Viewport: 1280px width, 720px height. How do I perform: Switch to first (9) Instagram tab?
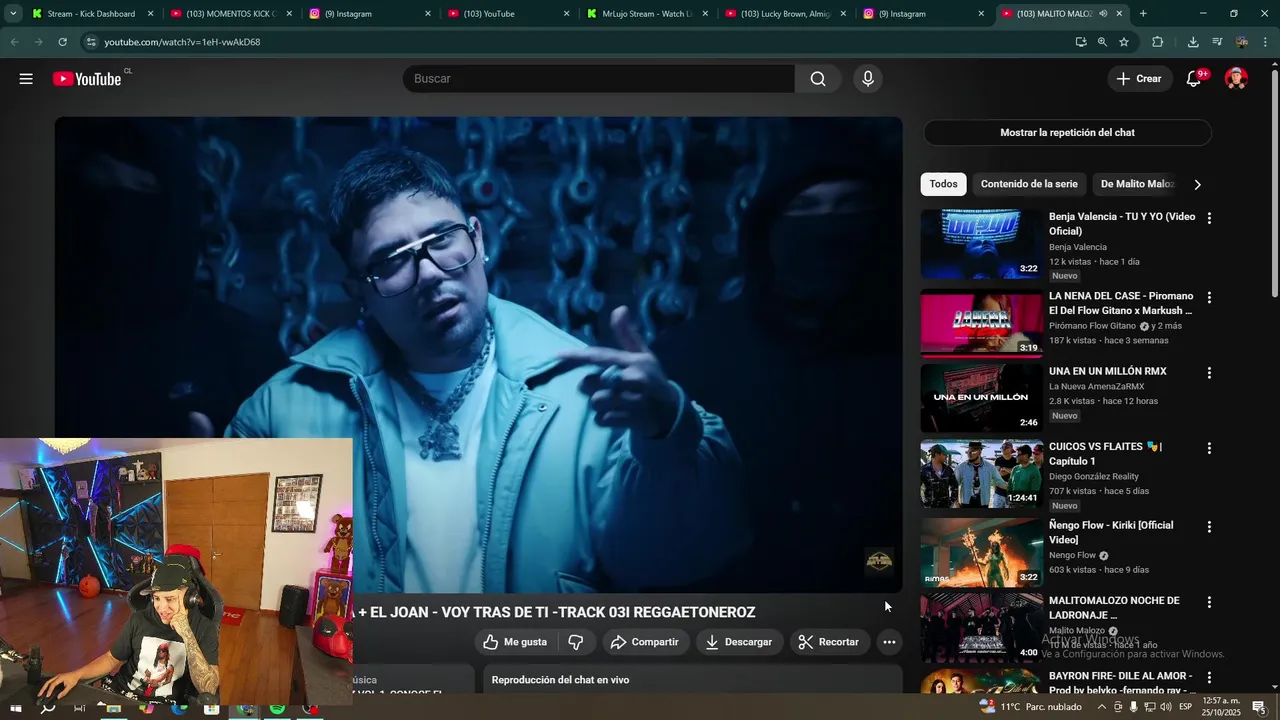(x=369, y=14)
